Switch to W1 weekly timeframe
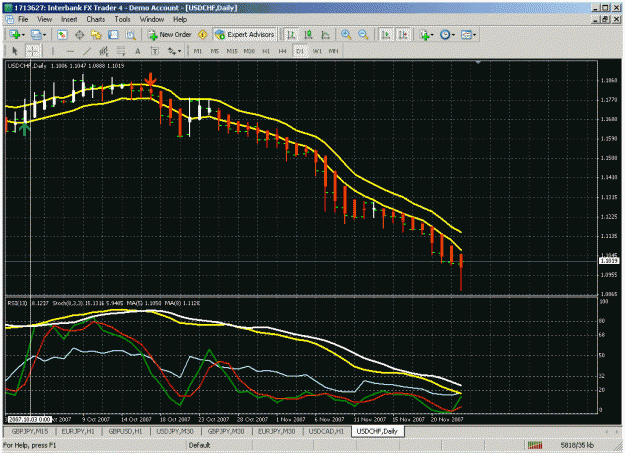The width and height of the screenshot is (625, 453). pyautogui.click(x=317, y=51)
